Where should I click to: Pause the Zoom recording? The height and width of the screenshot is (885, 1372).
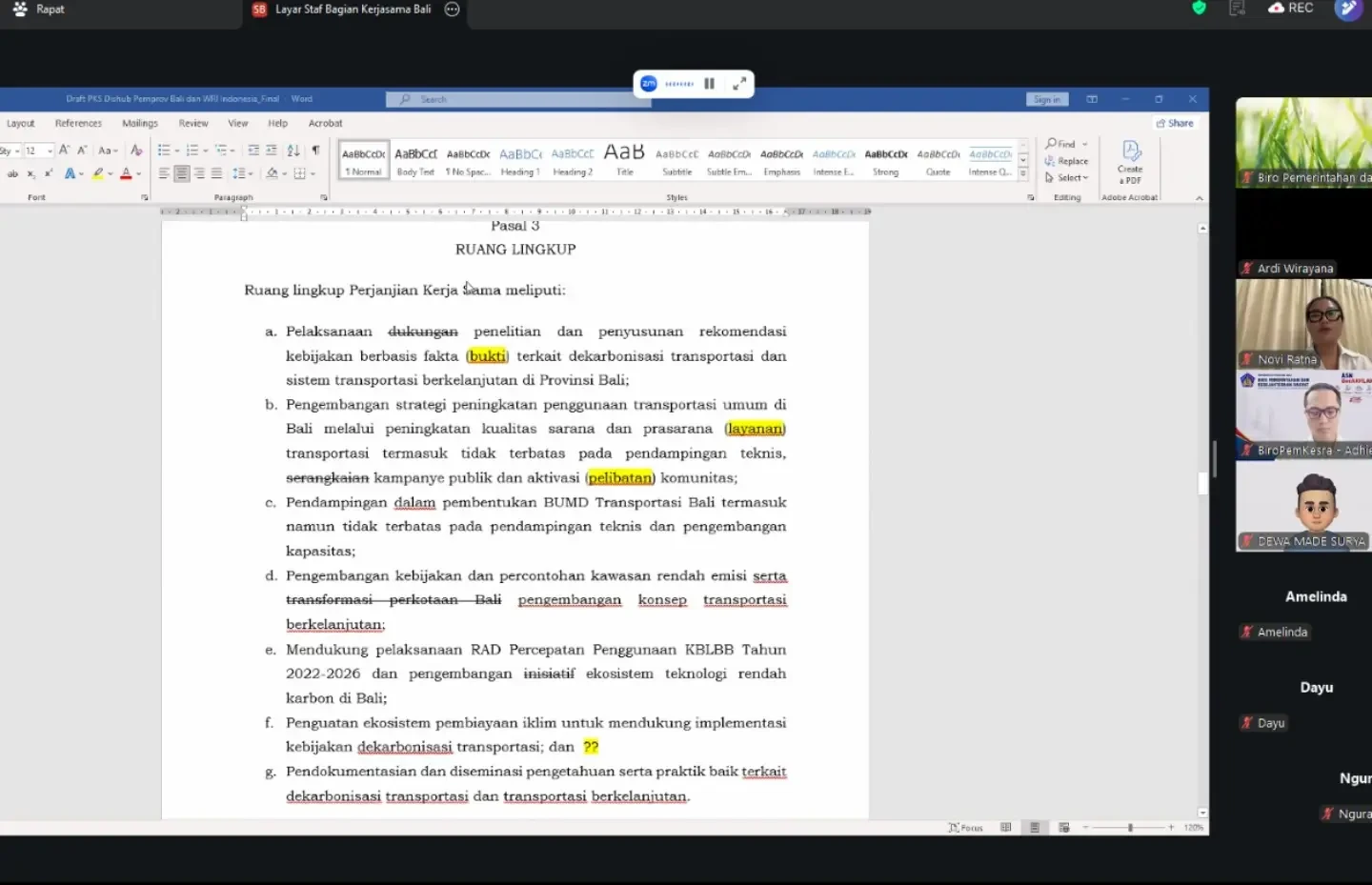(x=709, y=84)
